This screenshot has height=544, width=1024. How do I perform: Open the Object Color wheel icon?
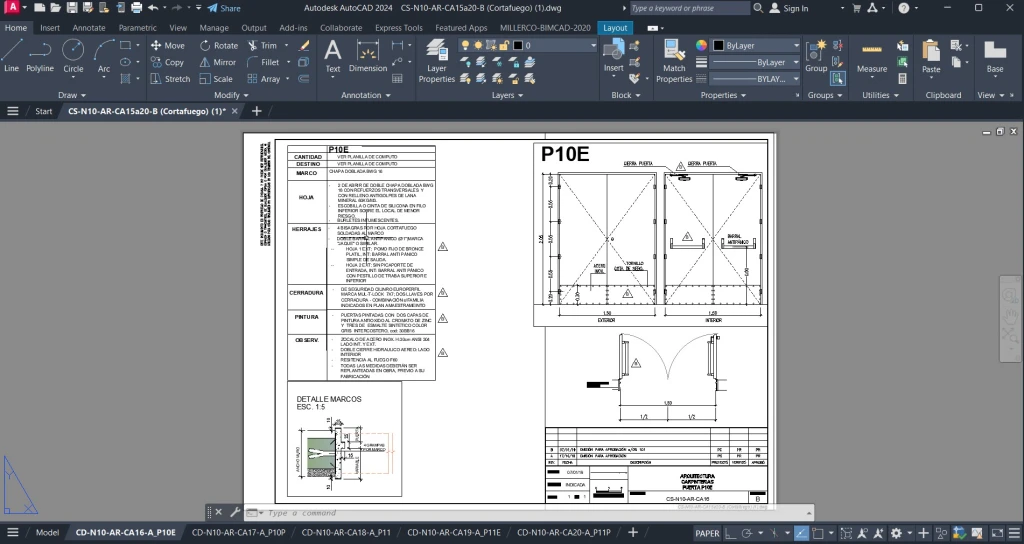701,45
